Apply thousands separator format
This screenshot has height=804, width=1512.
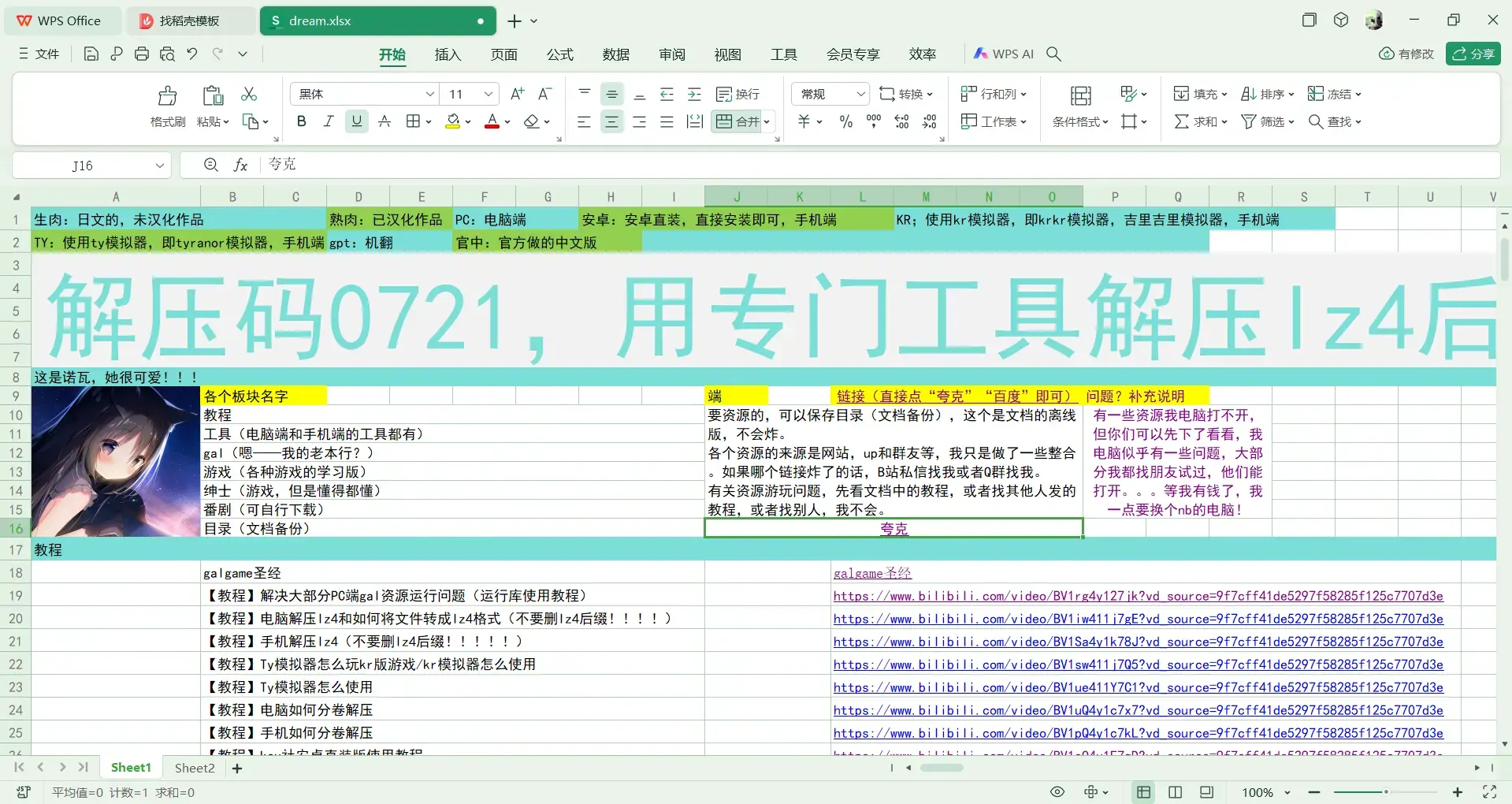tap(874, 121)
